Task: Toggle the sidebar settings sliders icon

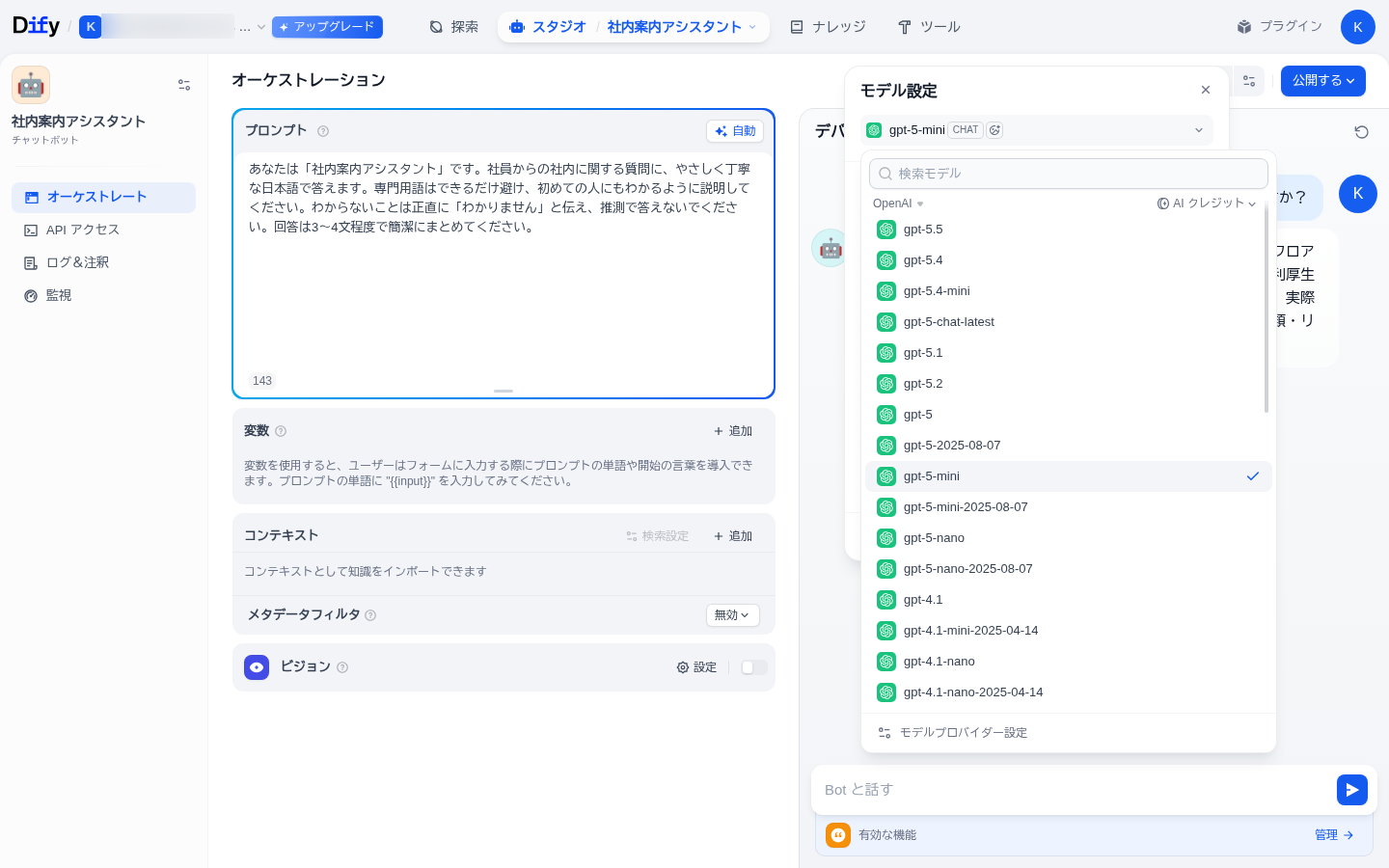Action: [184, 85]
